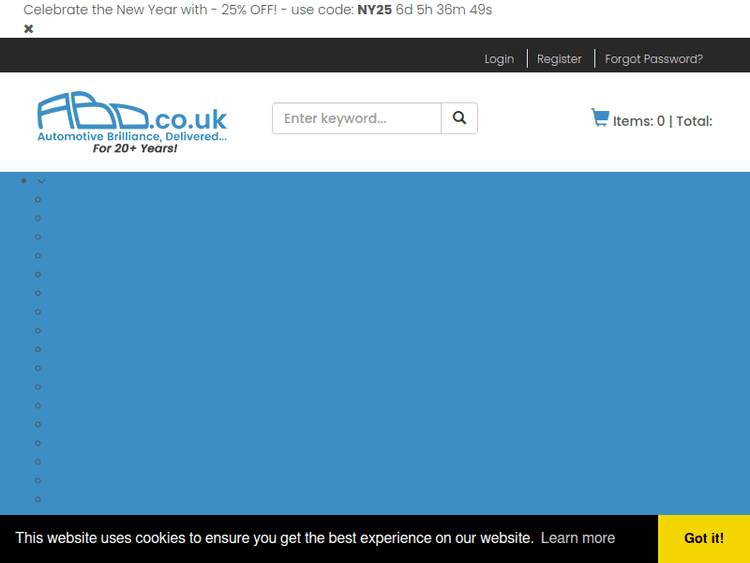Click the shopping cart icon
The width and height of the screenshot is (750, 563).
[600, 118]
